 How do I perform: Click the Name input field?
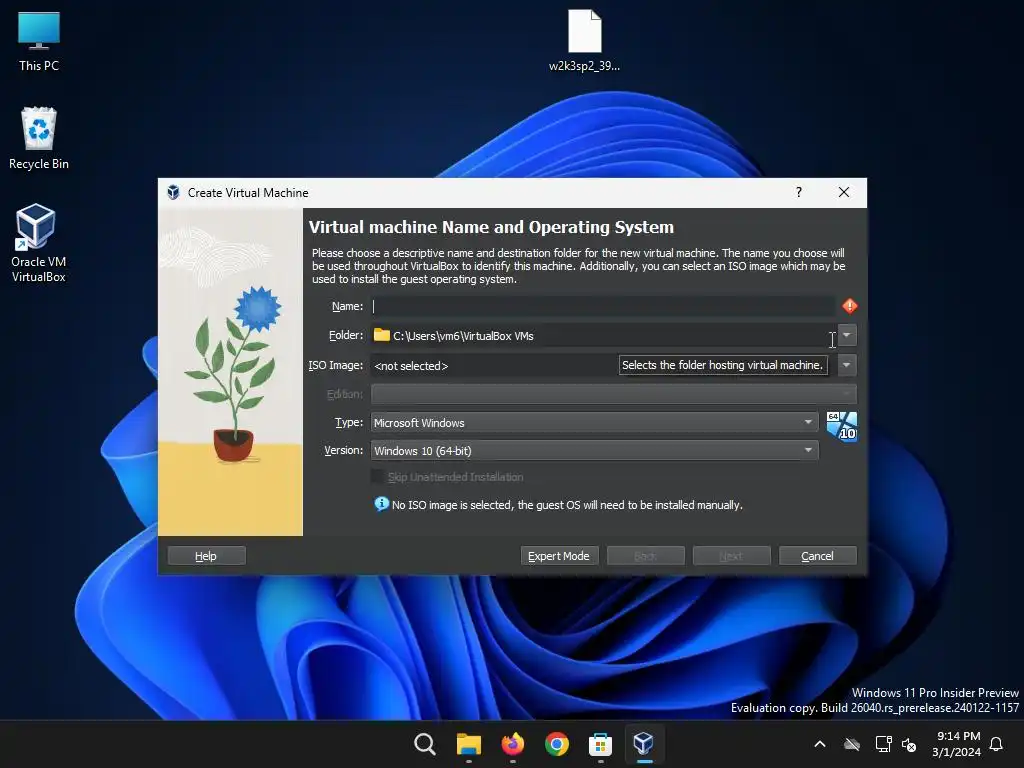602,306
